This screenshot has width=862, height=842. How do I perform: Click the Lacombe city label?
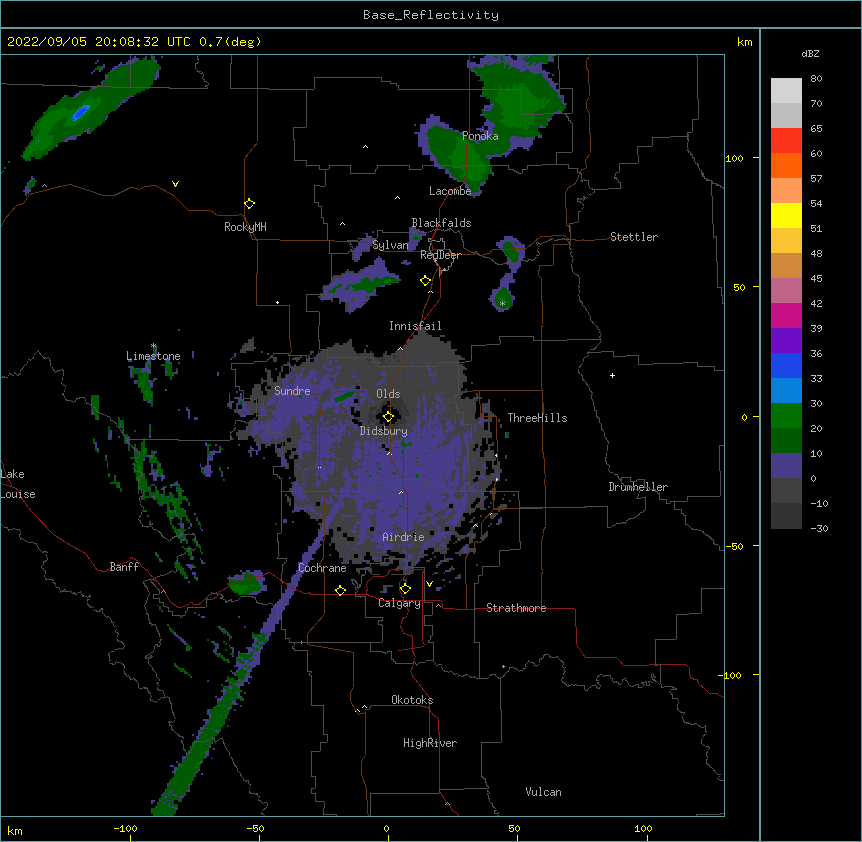(x=450, y=191)
